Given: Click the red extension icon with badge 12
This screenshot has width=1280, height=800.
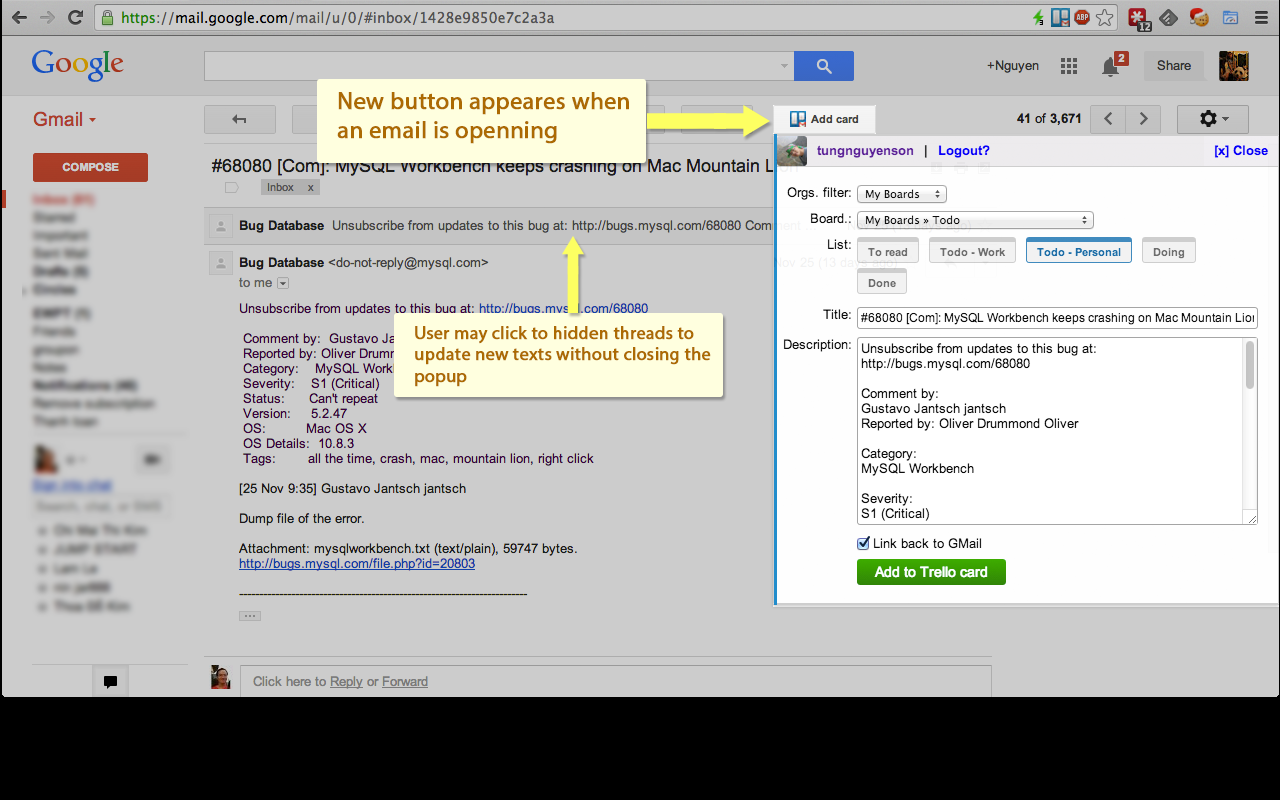Looking at the screenshot, I should pos(1138,17).
